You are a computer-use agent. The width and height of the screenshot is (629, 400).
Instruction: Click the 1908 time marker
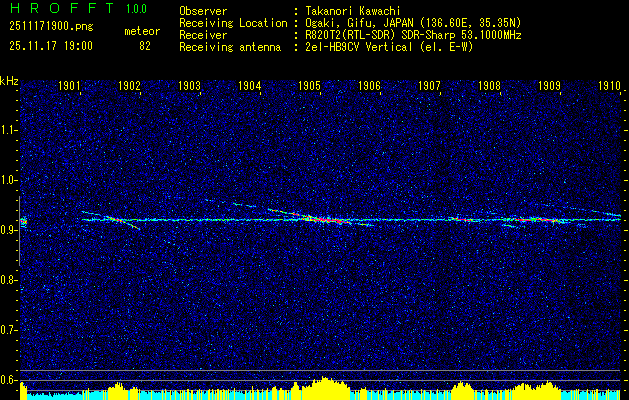[x=489, y=85]
